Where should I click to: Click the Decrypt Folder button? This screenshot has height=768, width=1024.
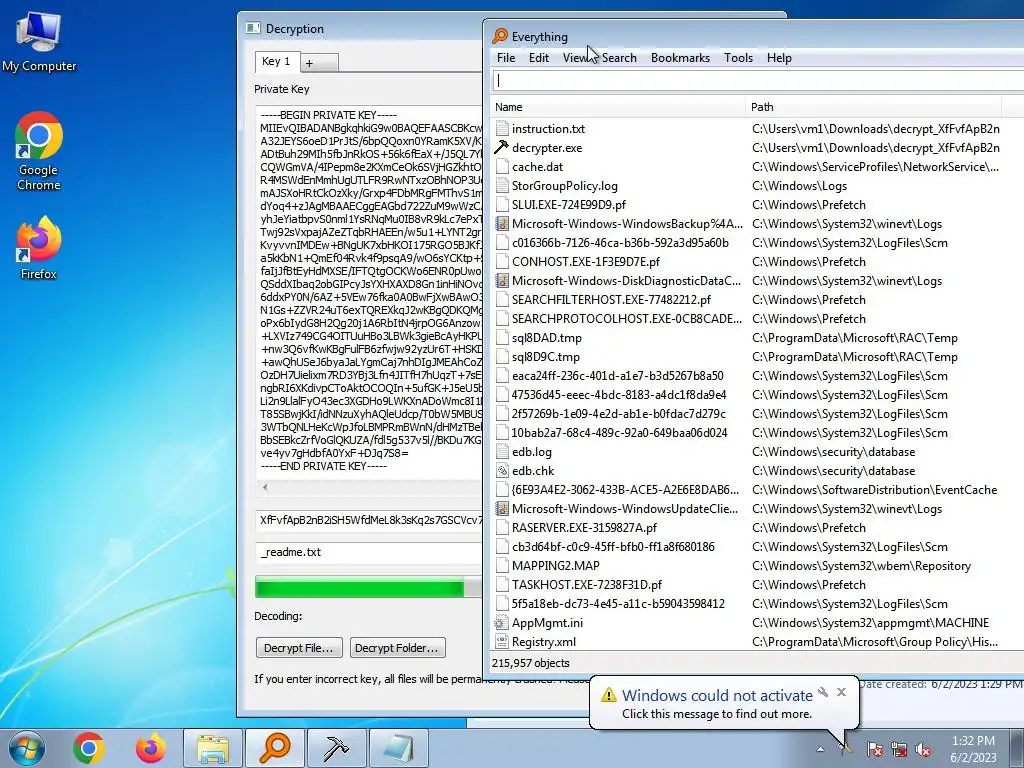[x=397, y=648]
